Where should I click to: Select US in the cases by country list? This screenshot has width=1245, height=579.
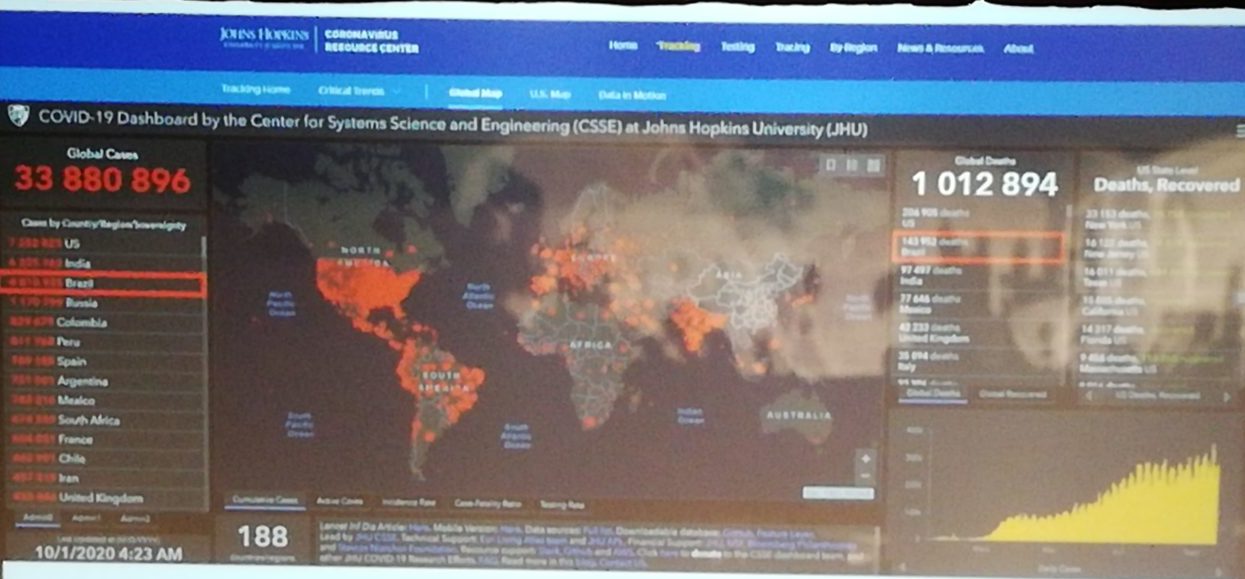click(x=101, y=243)
